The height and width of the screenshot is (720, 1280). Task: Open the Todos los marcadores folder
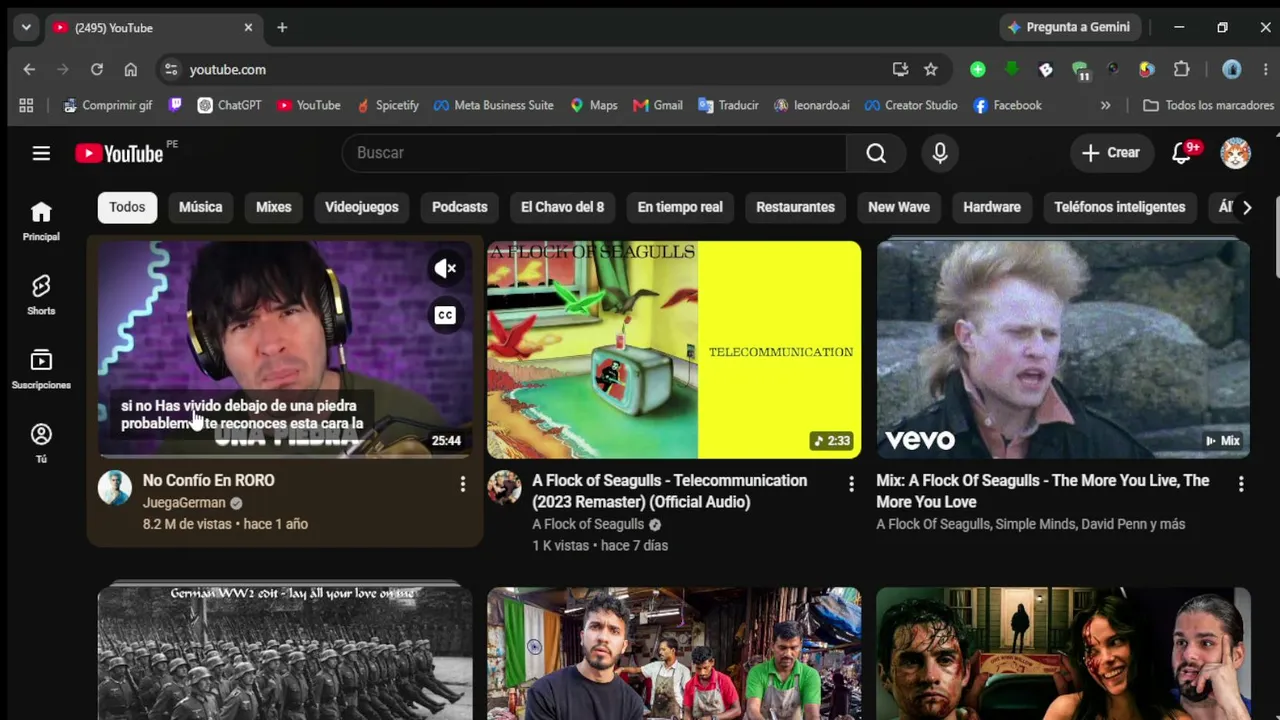pos(1208,105)
